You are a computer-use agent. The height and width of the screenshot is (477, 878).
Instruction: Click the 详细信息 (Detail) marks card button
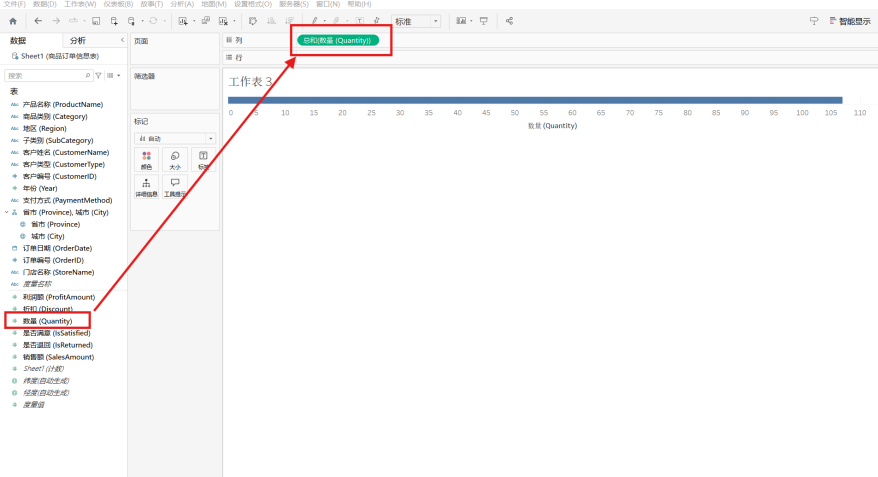(147, 188)
